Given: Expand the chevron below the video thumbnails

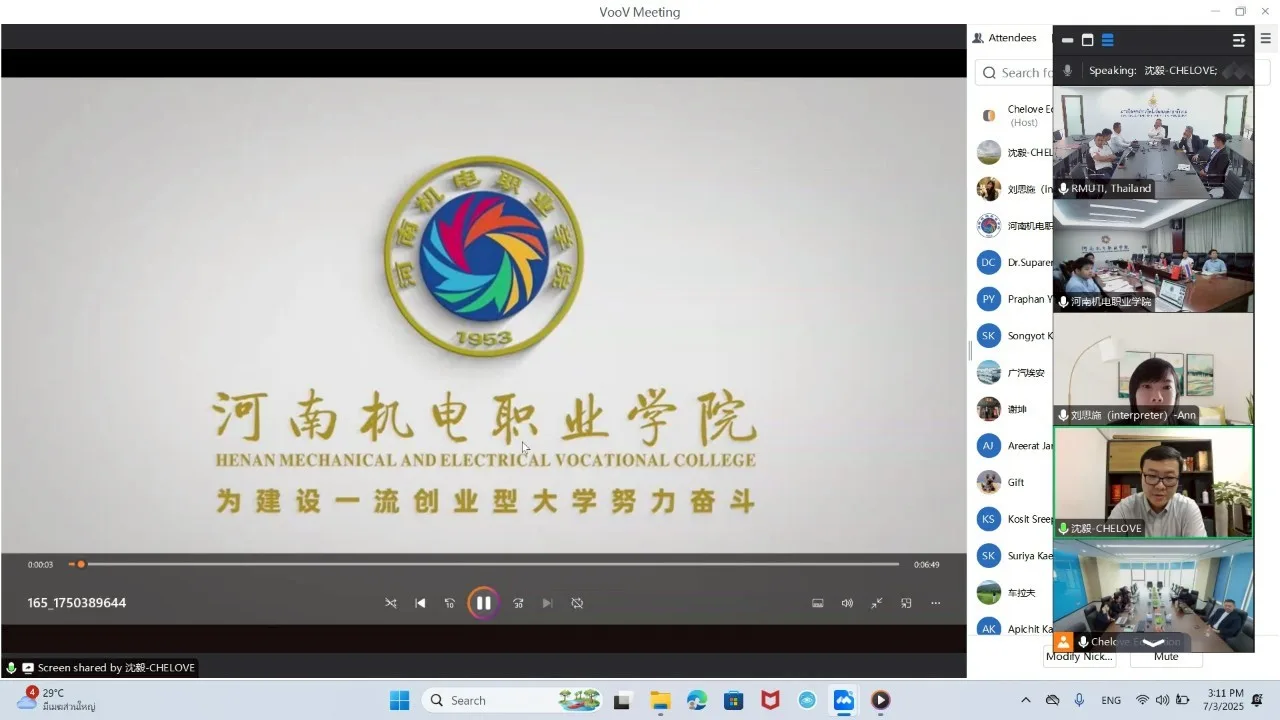Looking at the screenshot, I should [1153, 643].
